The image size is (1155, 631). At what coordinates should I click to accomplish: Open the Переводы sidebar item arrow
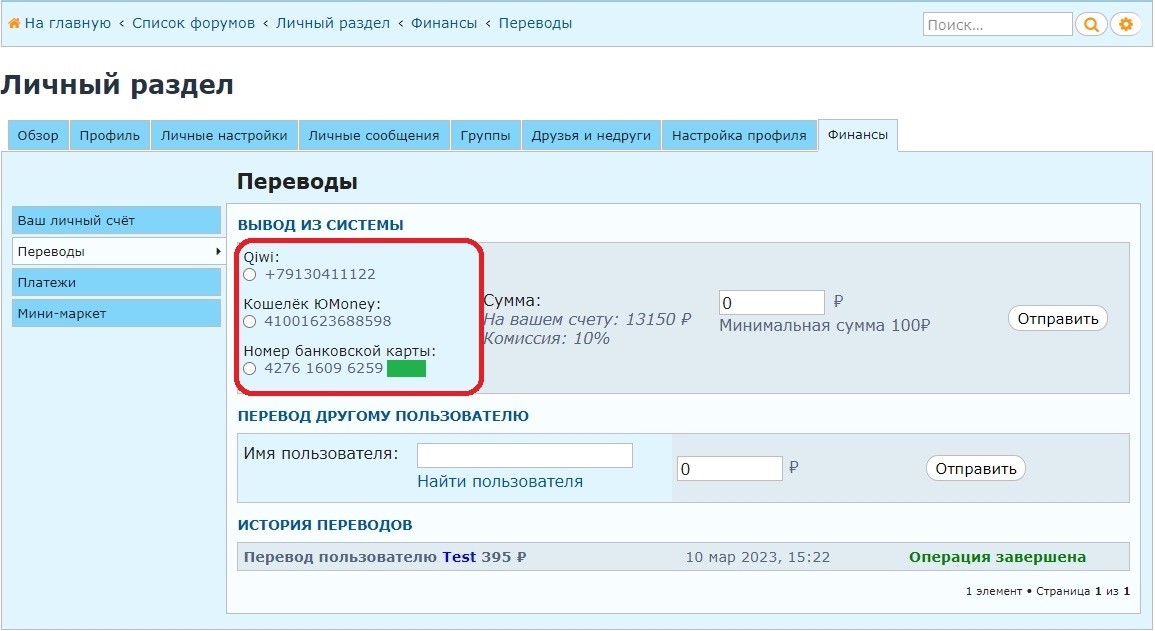[218, 251]
